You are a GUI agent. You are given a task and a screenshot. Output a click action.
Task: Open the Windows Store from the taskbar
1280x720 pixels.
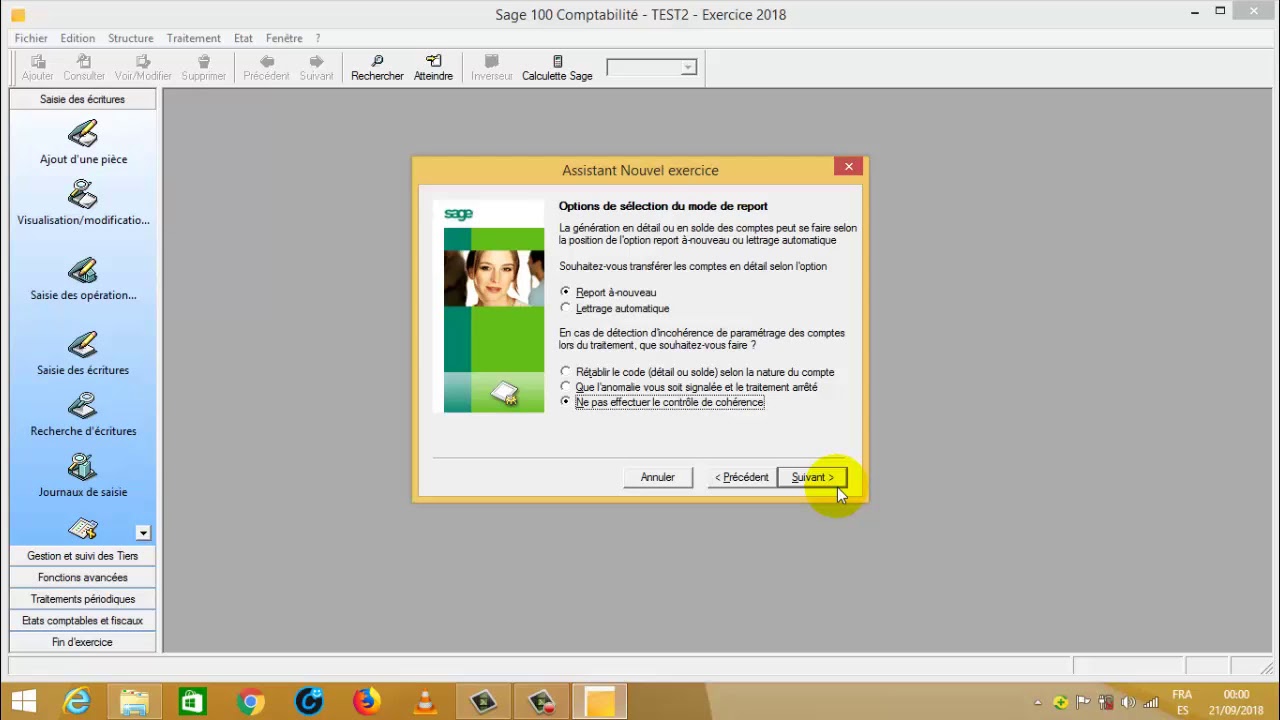point(192,701)
